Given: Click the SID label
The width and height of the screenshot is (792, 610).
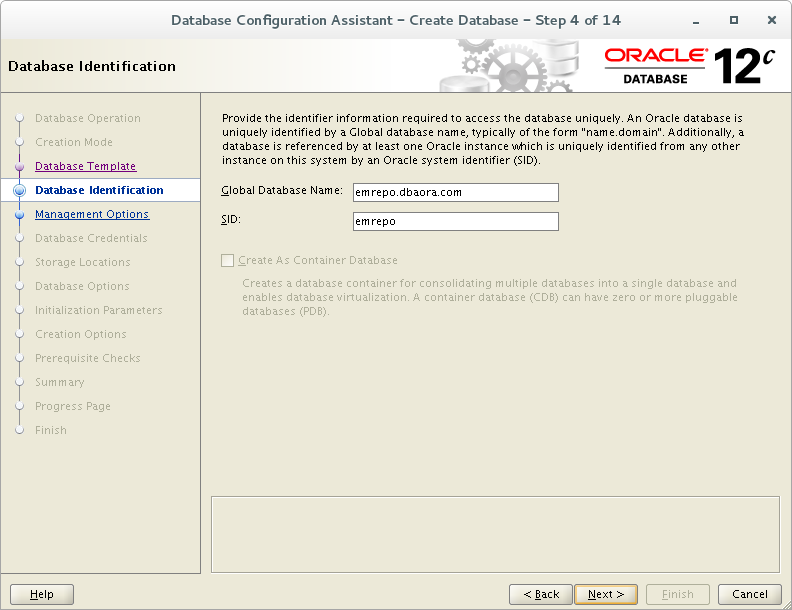Looking at the screenshot, I should tap(231, 220).
